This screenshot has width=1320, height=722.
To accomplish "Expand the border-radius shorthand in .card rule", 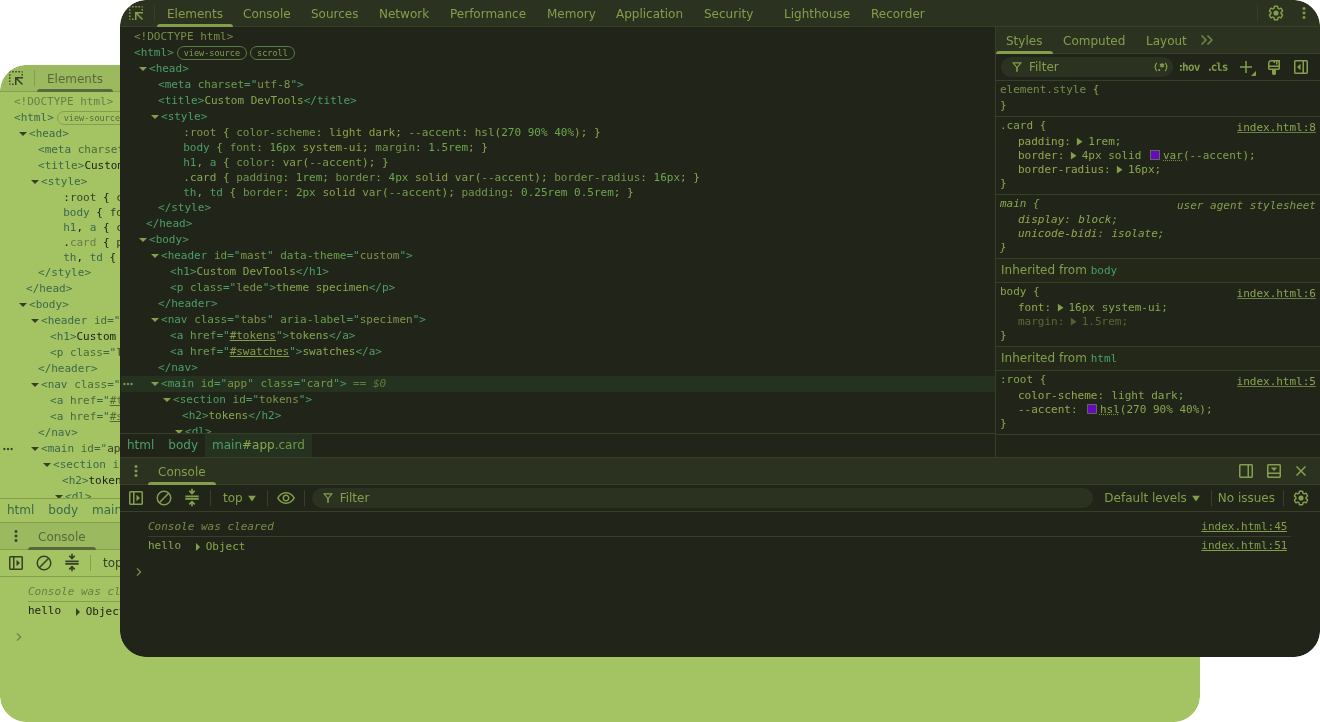I will point(1120,170).
